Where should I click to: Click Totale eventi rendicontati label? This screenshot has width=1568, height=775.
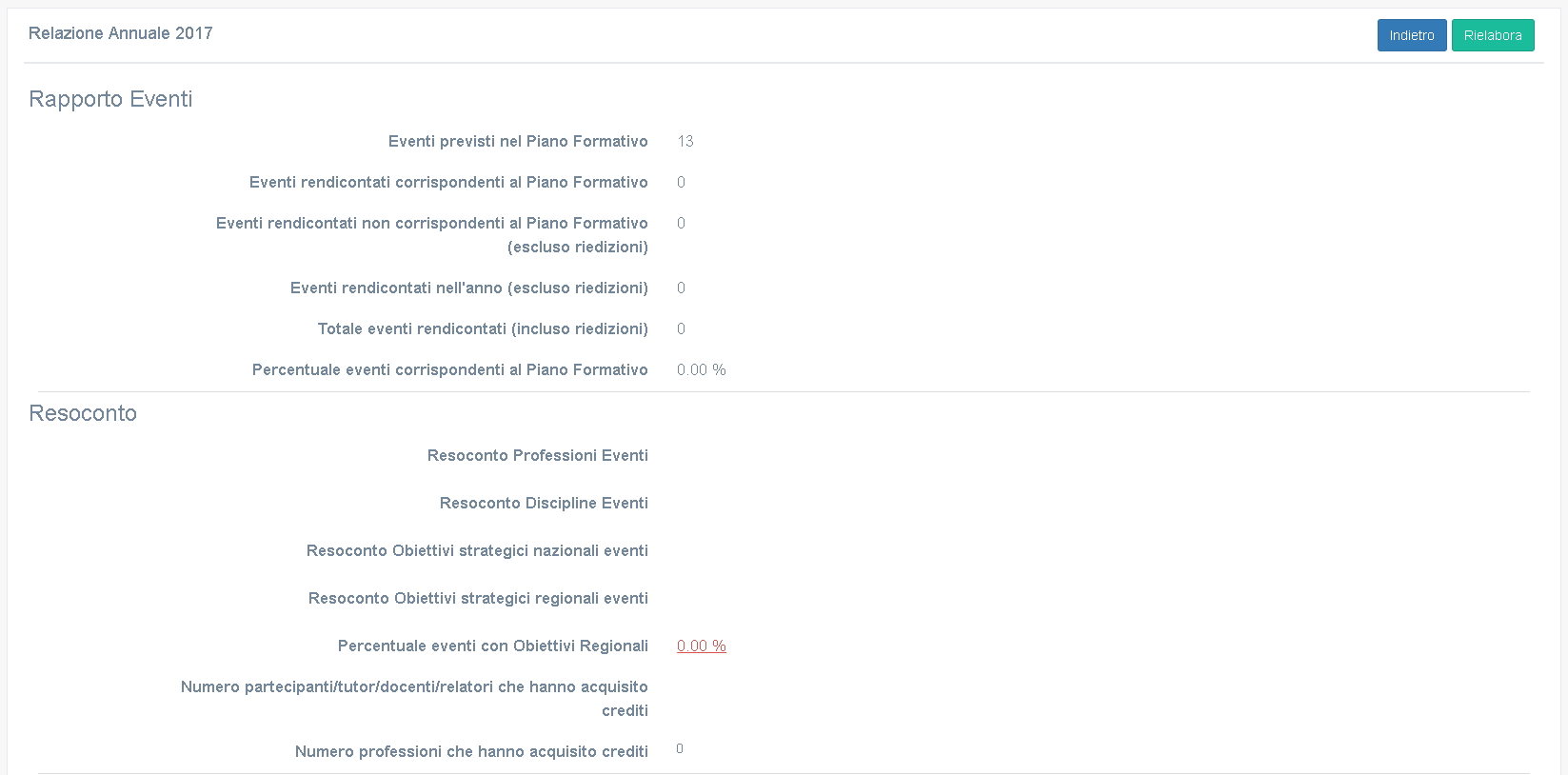[483, 328]
